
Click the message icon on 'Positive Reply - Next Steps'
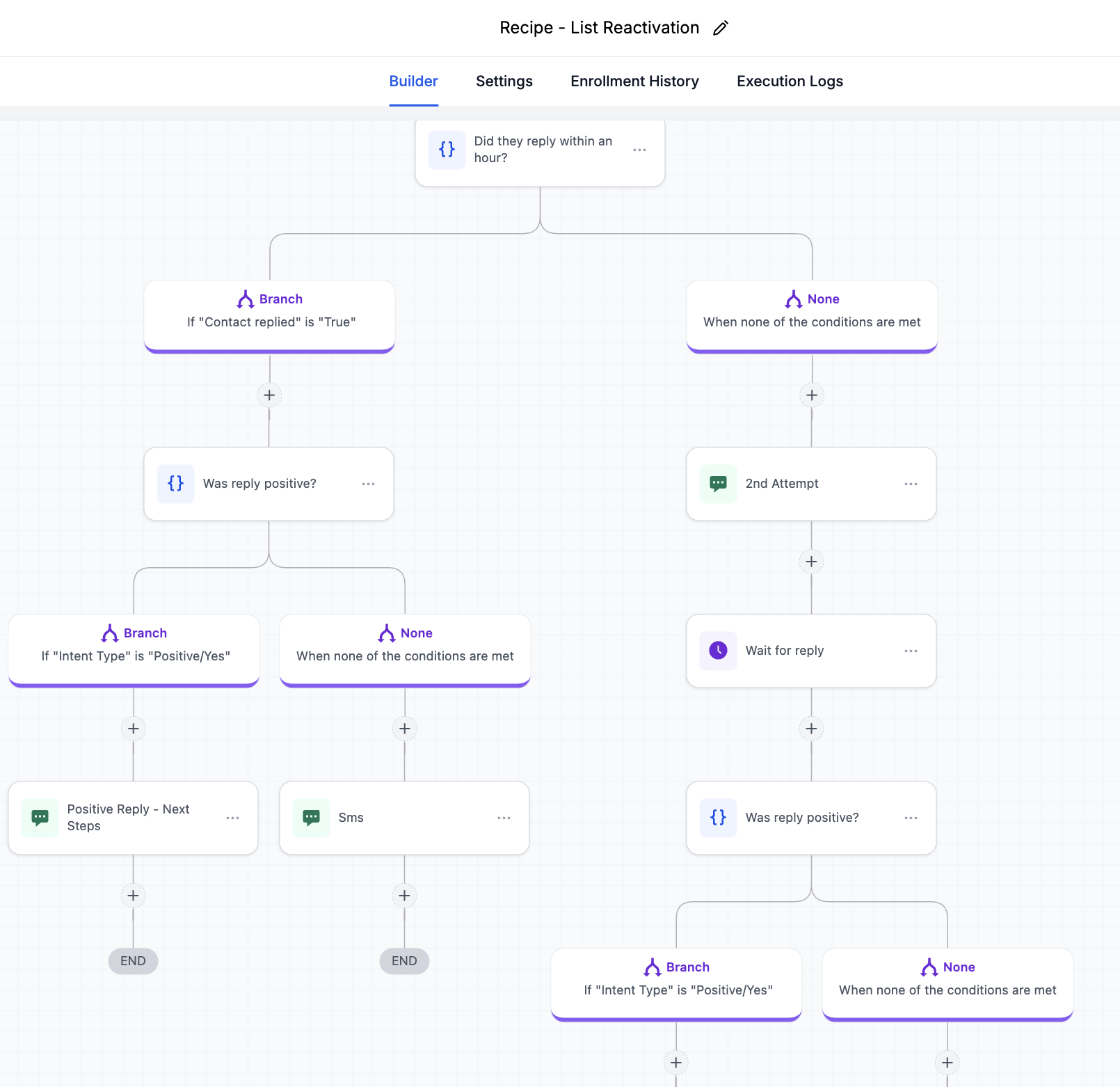pos(40,818)
